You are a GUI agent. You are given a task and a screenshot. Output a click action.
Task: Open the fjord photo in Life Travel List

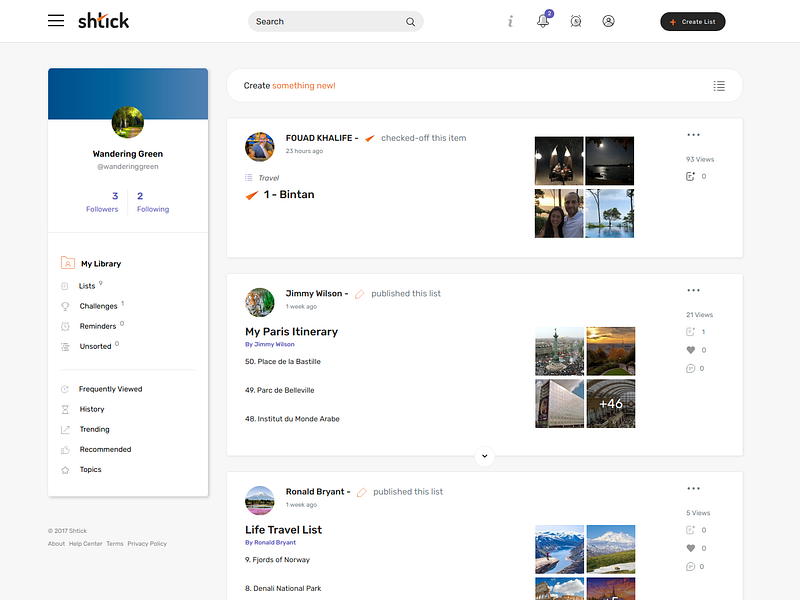click(559, 549)
